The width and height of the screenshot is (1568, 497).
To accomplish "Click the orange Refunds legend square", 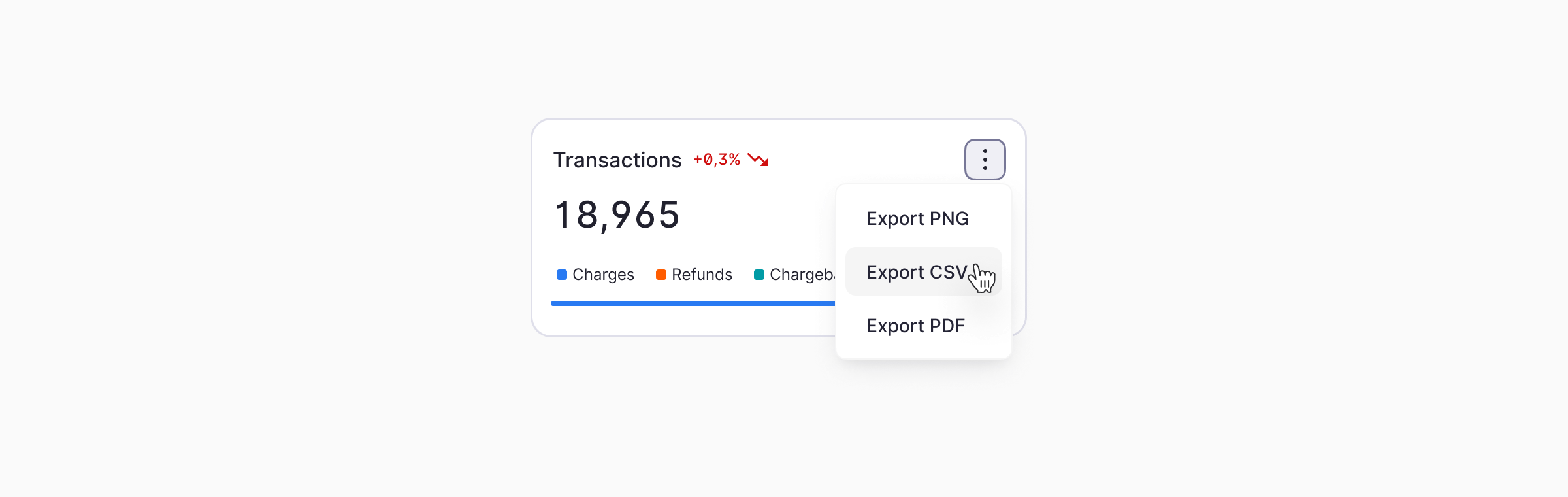I will (661, 275).
